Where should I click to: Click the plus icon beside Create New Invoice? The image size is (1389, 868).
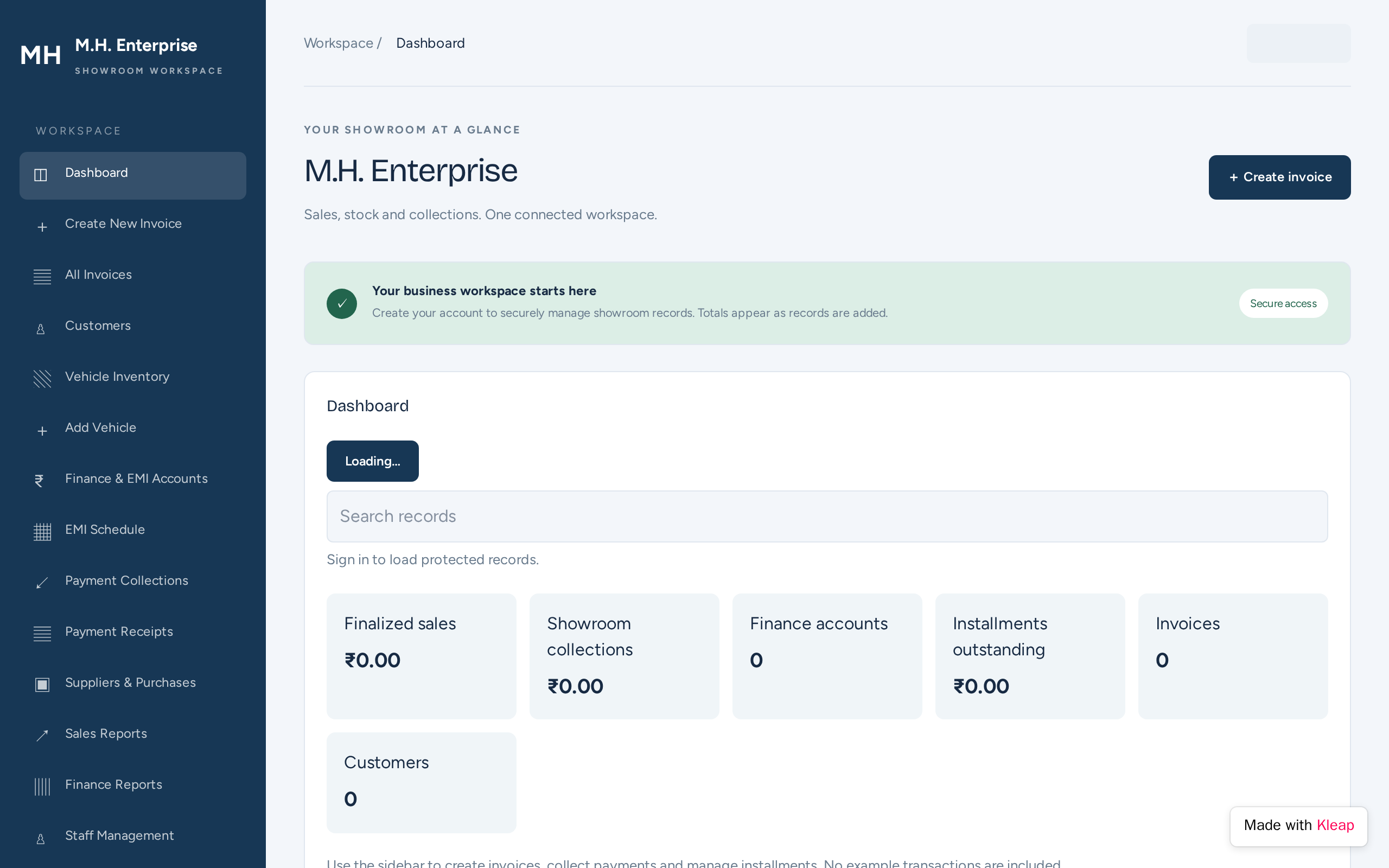42,227
